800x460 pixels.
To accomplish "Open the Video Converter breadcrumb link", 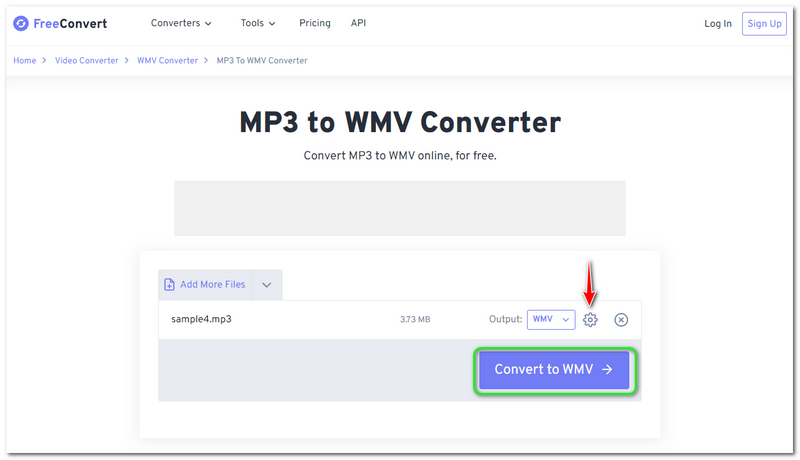I will pos(87,61).
